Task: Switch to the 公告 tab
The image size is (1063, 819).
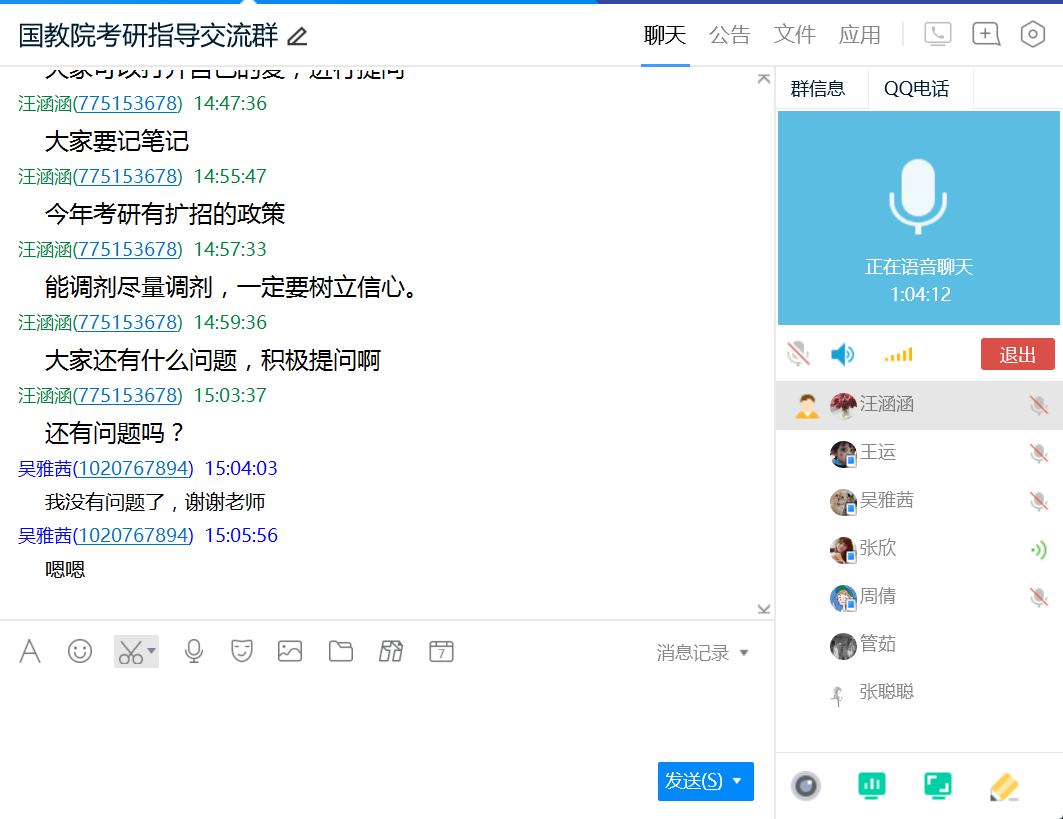Action: tap(729, 35)
